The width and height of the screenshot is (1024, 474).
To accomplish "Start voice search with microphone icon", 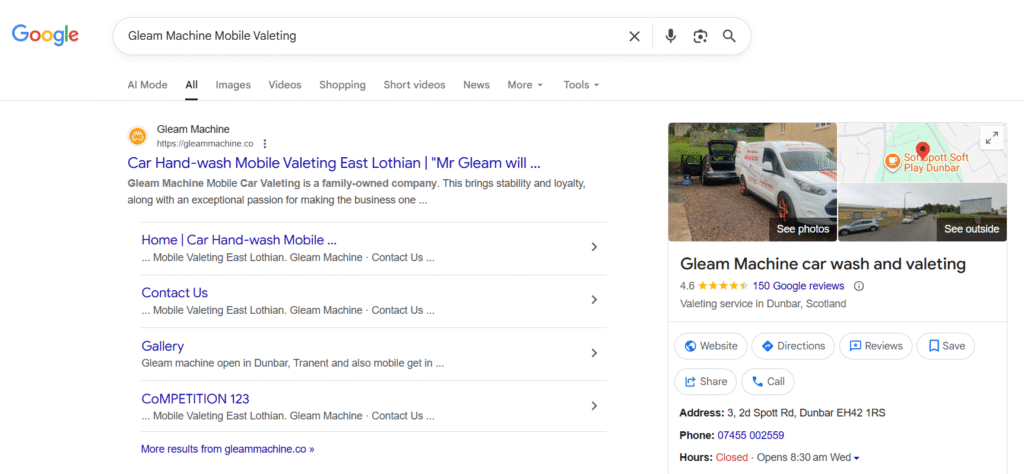I will point(670,36).
